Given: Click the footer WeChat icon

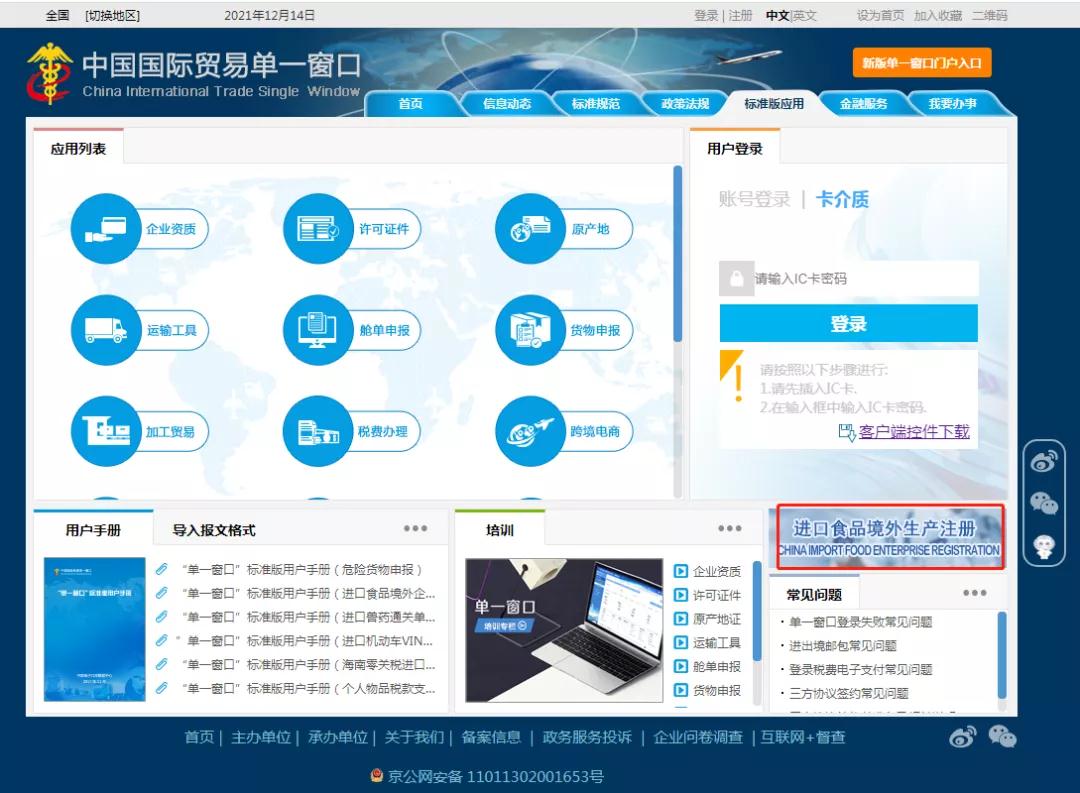Looking at the screenshot, I should tap(1002, 737).
